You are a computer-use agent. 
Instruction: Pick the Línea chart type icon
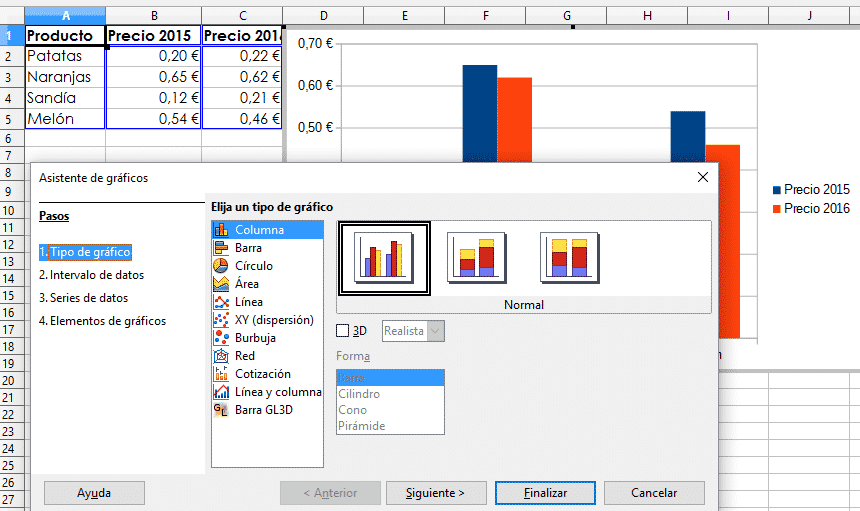221,302
